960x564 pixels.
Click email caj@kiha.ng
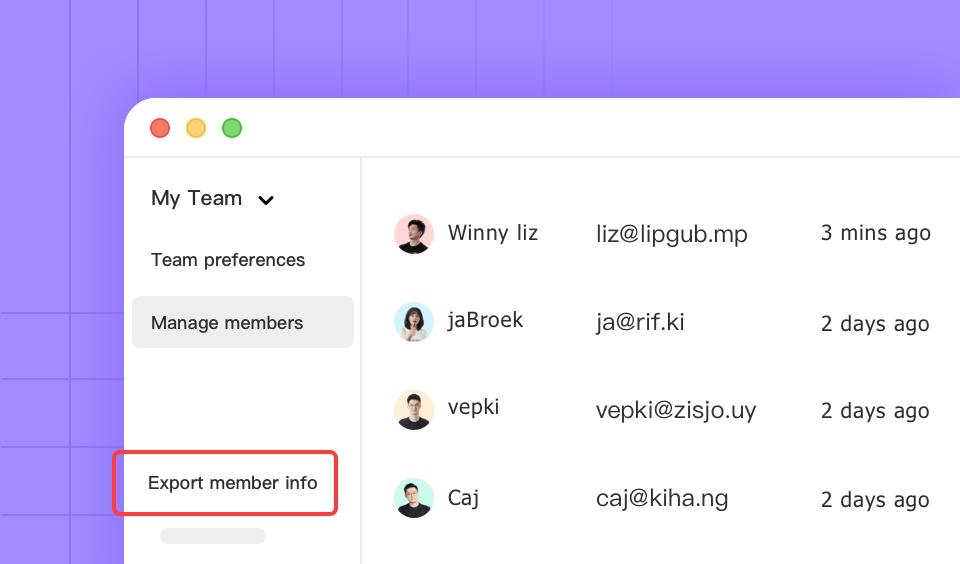click(x=662, y=498)
